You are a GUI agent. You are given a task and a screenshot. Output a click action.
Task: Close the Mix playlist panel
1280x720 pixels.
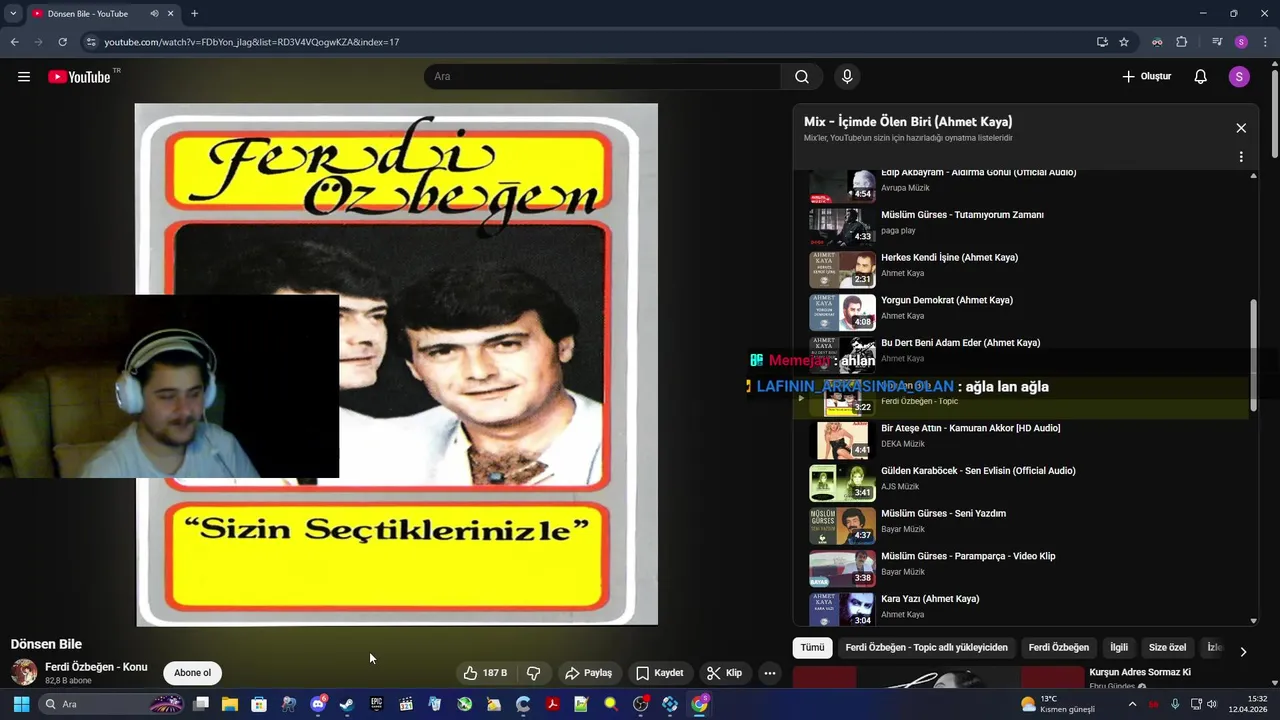coord(1241,128)
